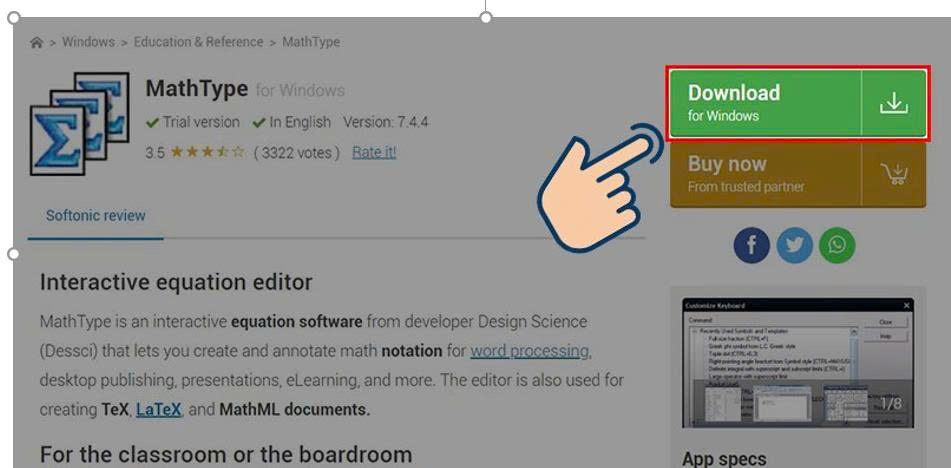
Task: Click the 3322 votes count
Action: point(296,153)
